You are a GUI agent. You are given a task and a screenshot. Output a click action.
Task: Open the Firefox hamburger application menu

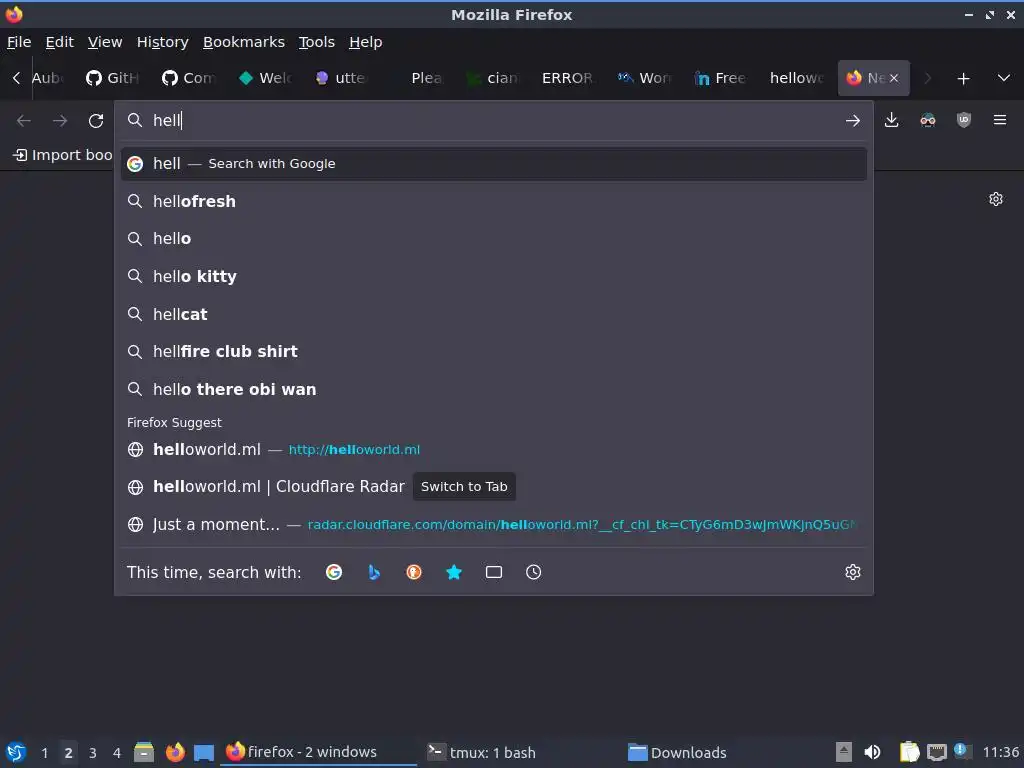pyautogui.click(x=1000, y=120)
